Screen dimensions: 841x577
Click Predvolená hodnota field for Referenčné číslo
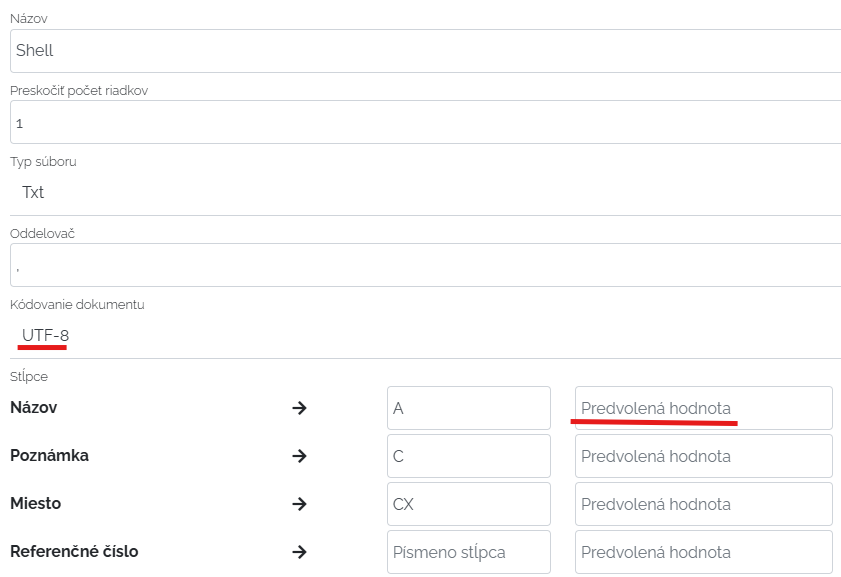(703, 552)
